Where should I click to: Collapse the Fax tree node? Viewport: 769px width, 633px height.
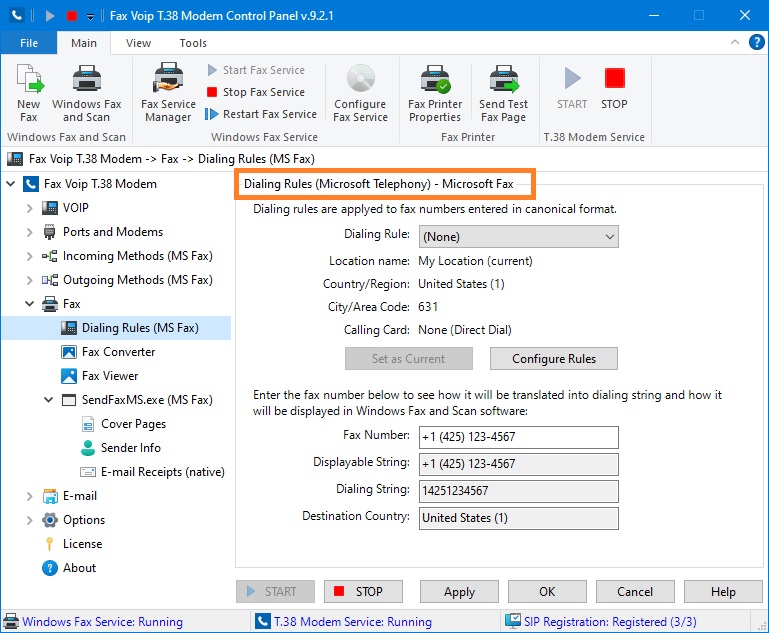click(29, 304)
